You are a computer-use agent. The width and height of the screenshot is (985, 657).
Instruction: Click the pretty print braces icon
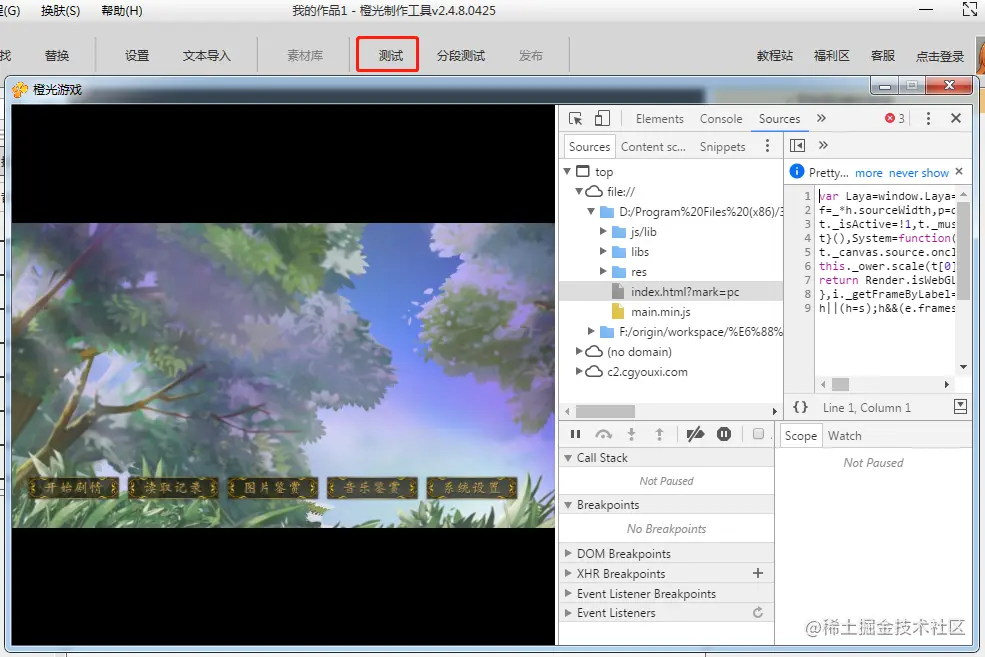(x=800, y=407)
